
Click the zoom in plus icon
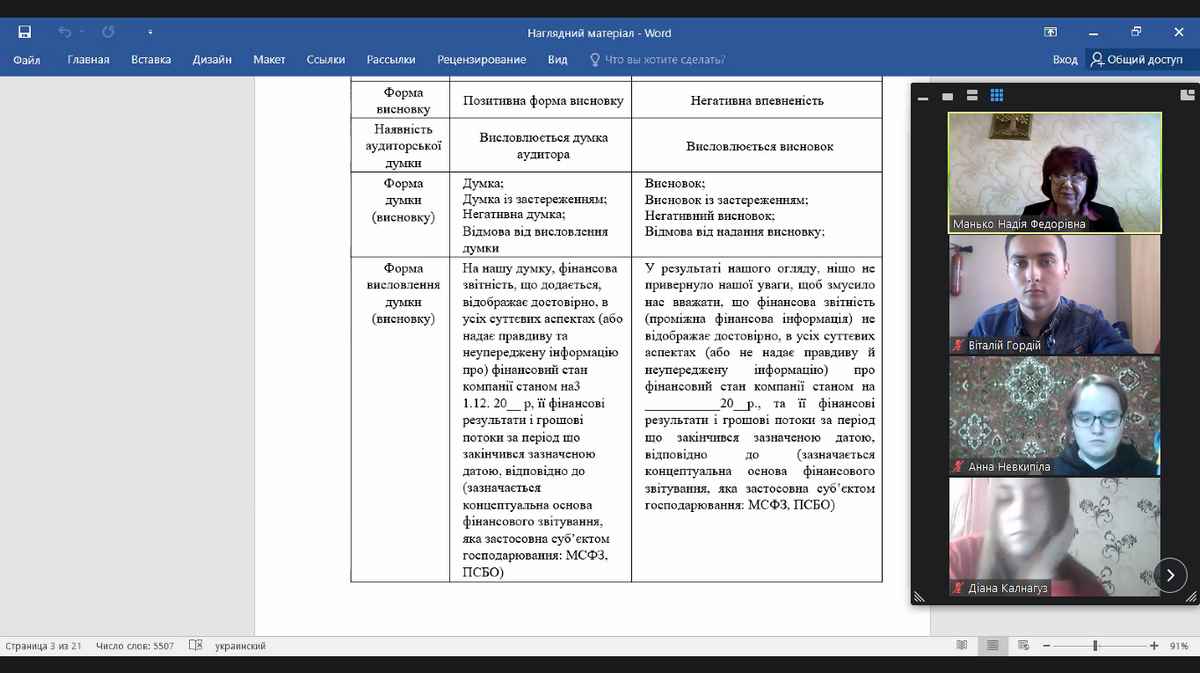pos(1154,646)
